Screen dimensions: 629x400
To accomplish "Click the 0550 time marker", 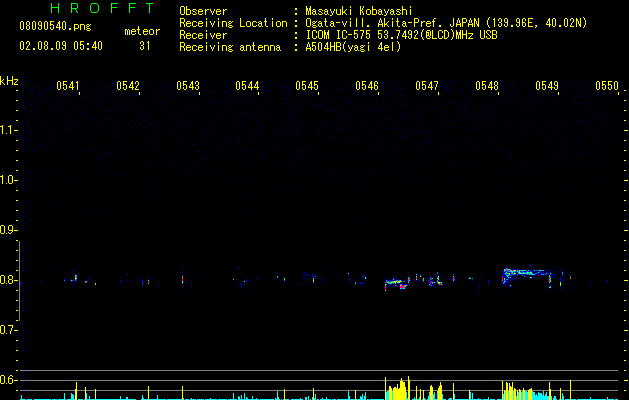I will coord(607,86).
